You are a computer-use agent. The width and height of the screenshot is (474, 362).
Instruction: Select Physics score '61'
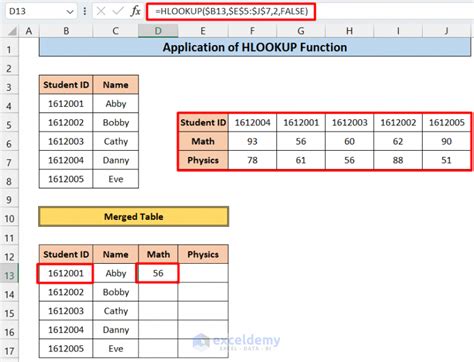coord(301,160)
